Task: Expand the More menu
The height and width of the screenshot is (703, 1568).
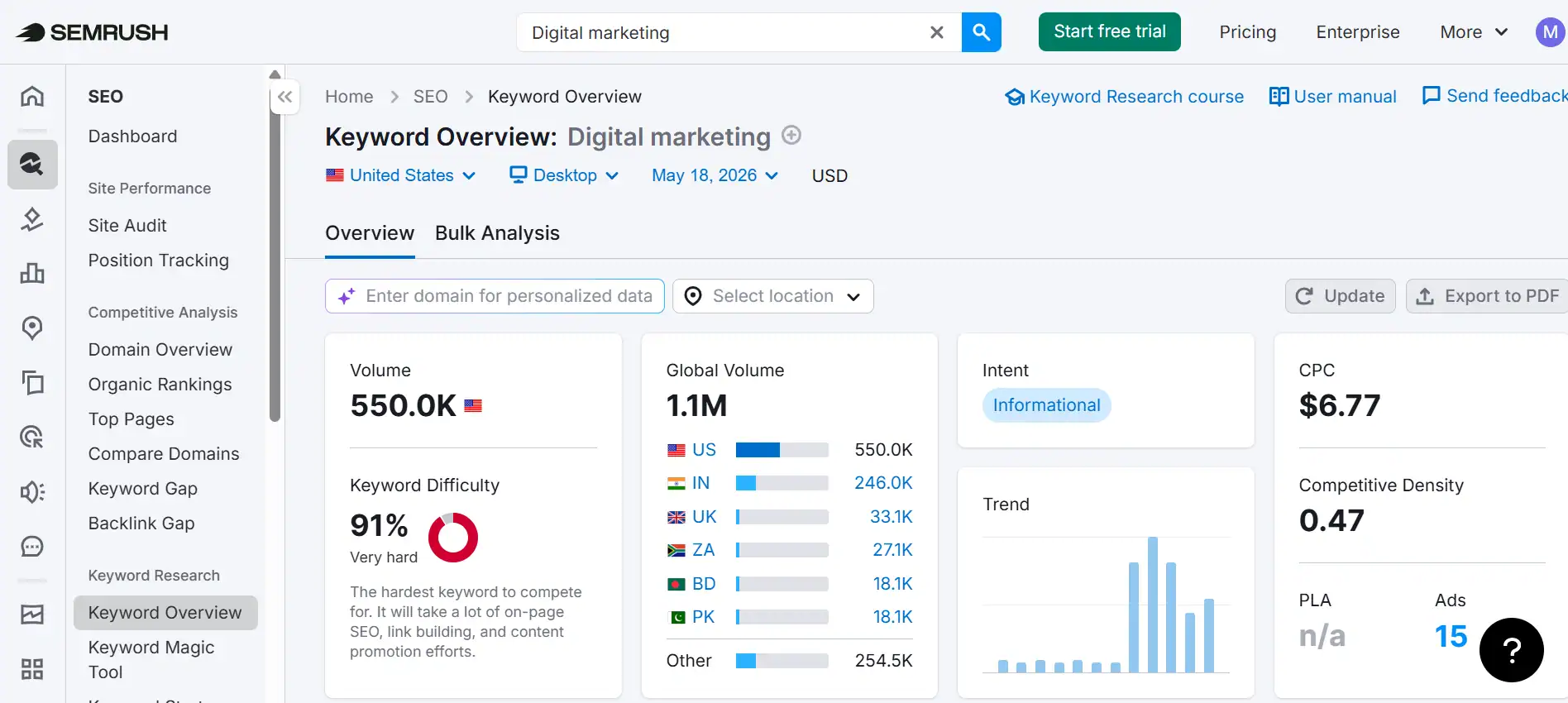Action: point(1474,32)
